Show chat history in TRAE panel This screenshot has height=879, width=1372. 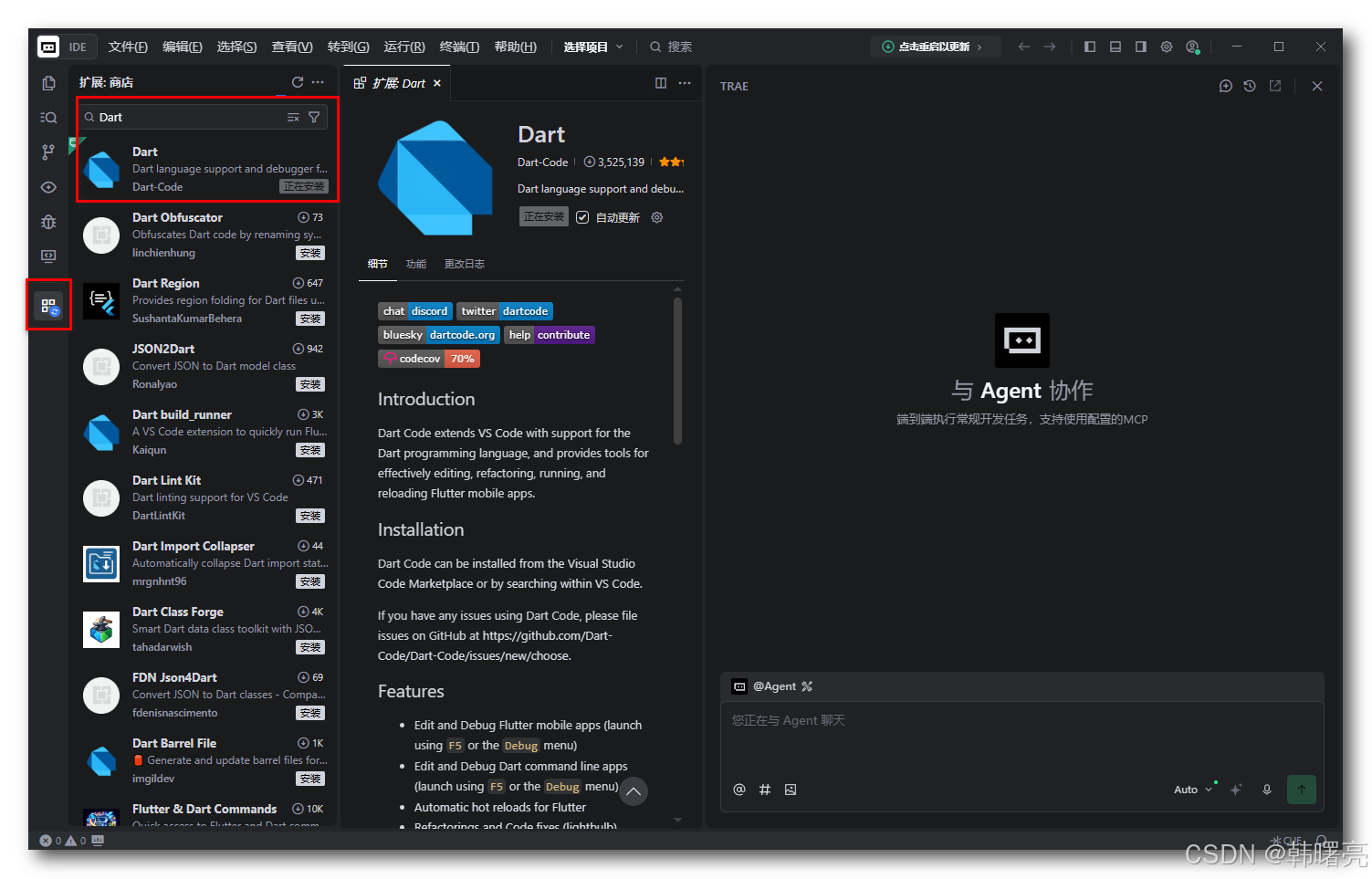point(1250,86)
